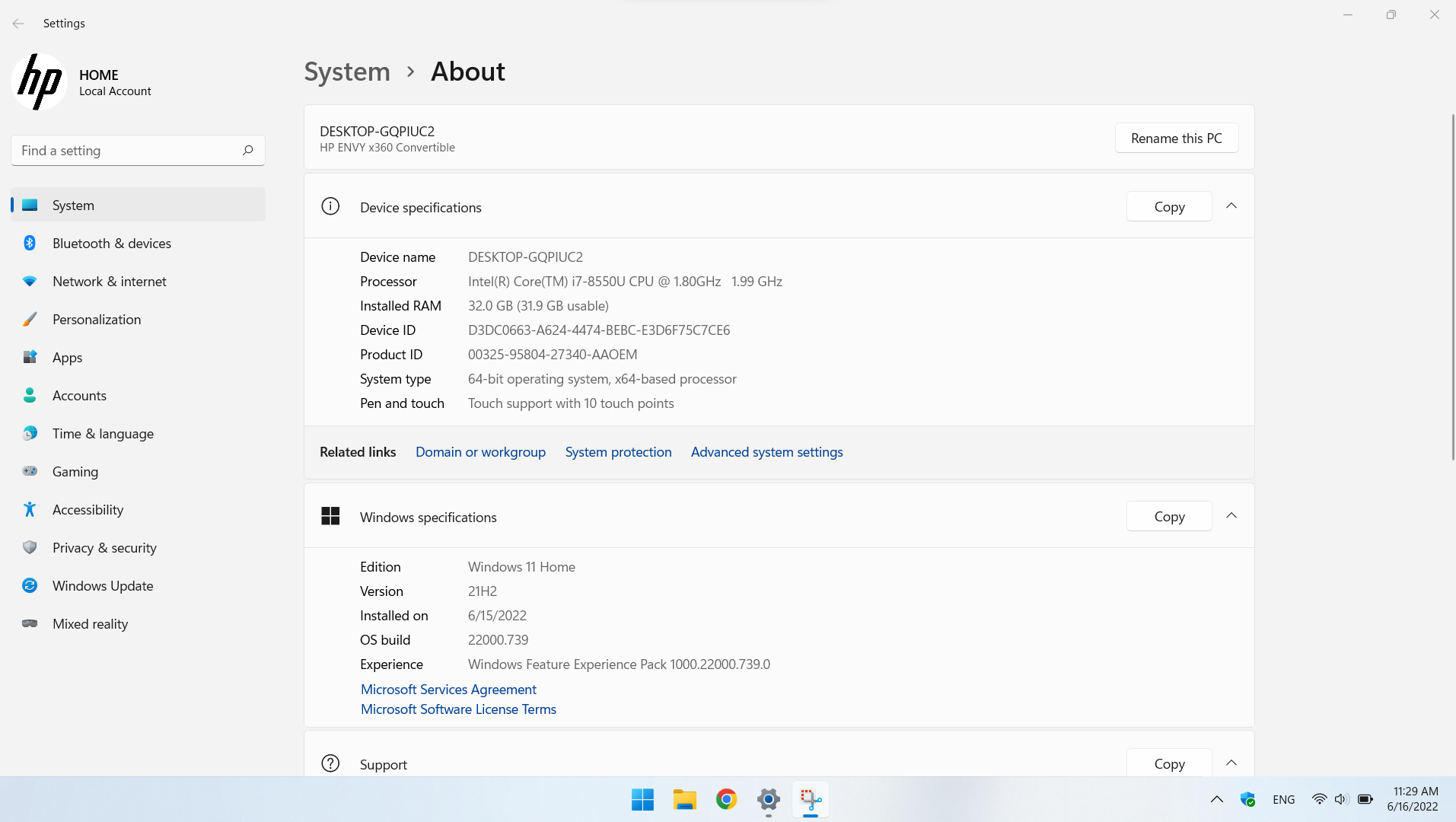The height and width of the screenshot is (822, 1456).
Task: Click the Bluetooth icon in the sidebar
Action: tap(30, 243)
